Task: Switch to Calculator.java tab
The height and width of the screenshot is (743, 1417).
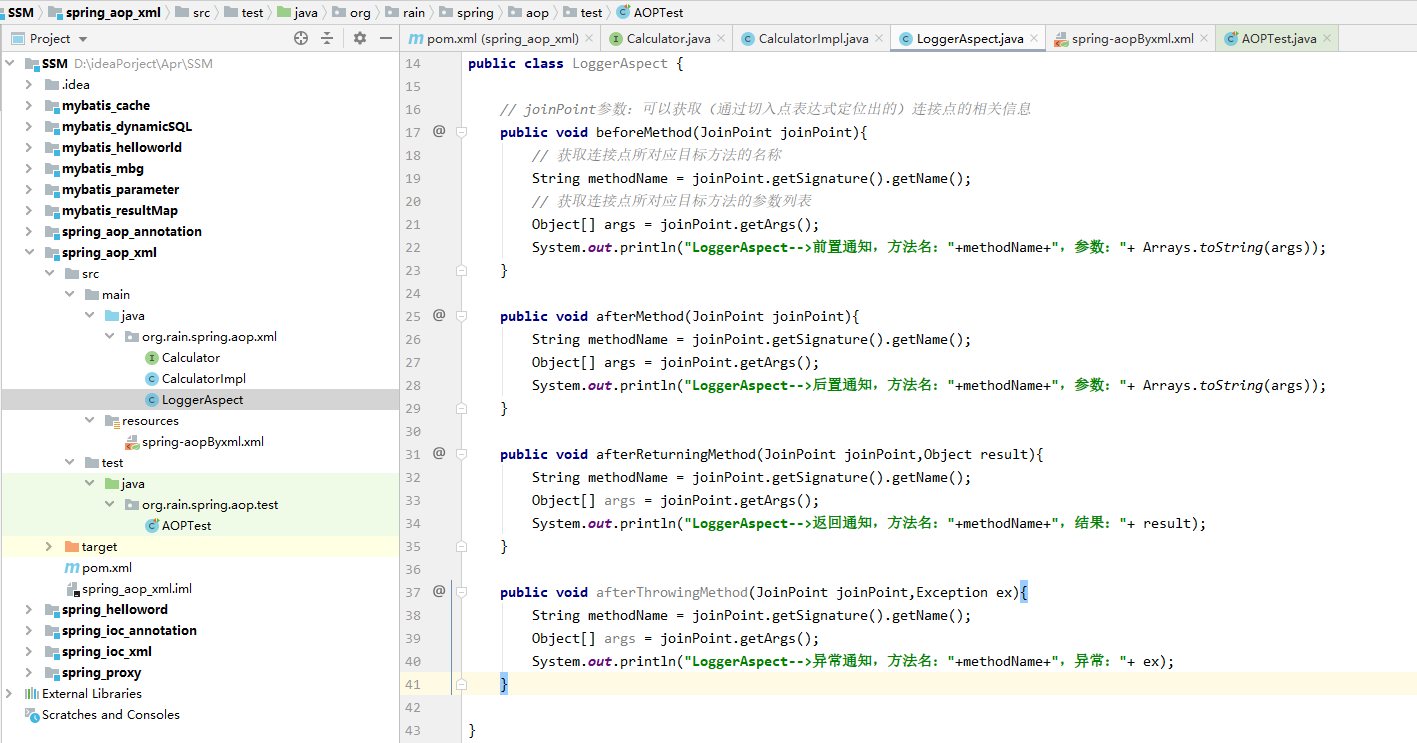Action: (668, 39)
